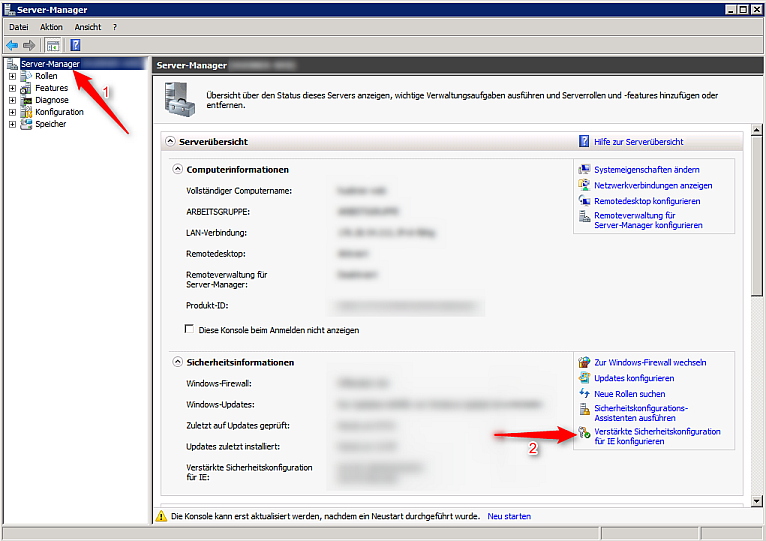Click the Rollen tree node icon
The height and width of the screenshot is (541, 766).
click(x=26, y=76)
